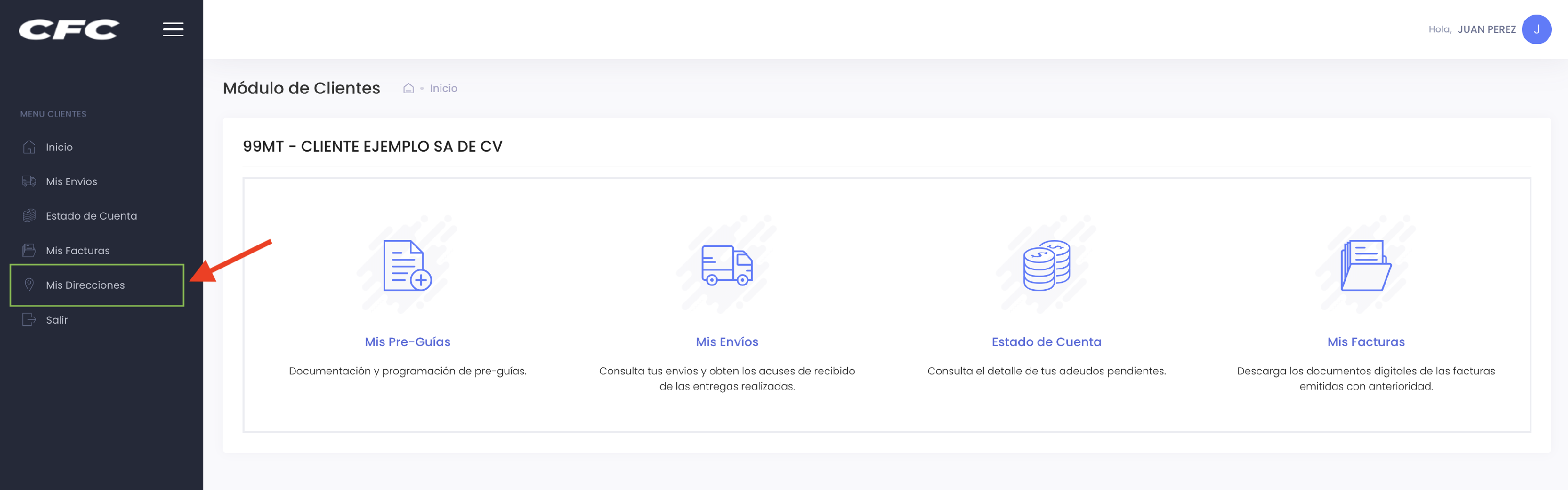
Task: Click the CFC logo at top left
Action: point(69,28)
